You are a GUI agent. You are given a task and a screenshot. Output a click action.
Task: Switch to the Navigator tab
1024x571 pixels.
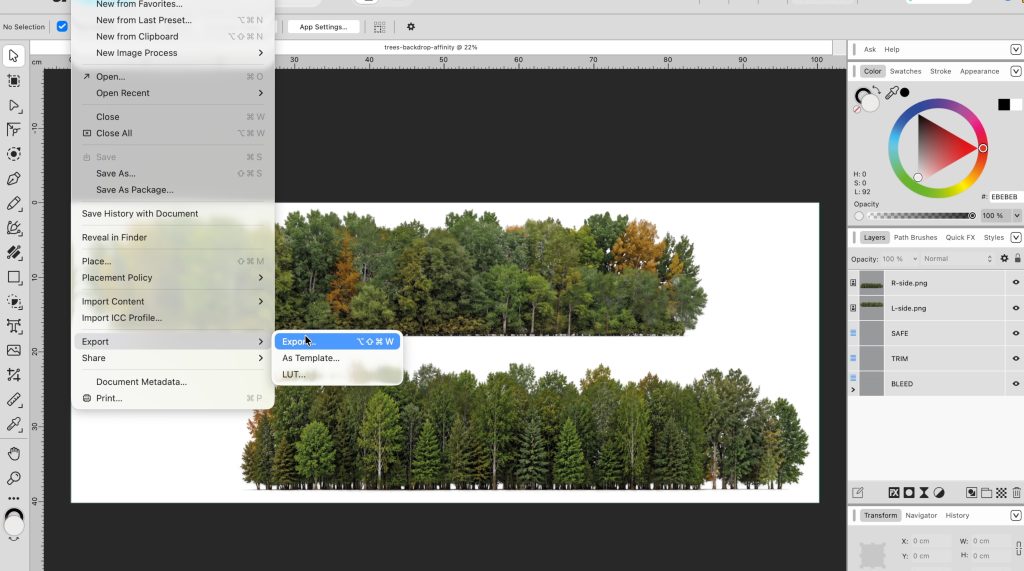click(x=921, y=515)
